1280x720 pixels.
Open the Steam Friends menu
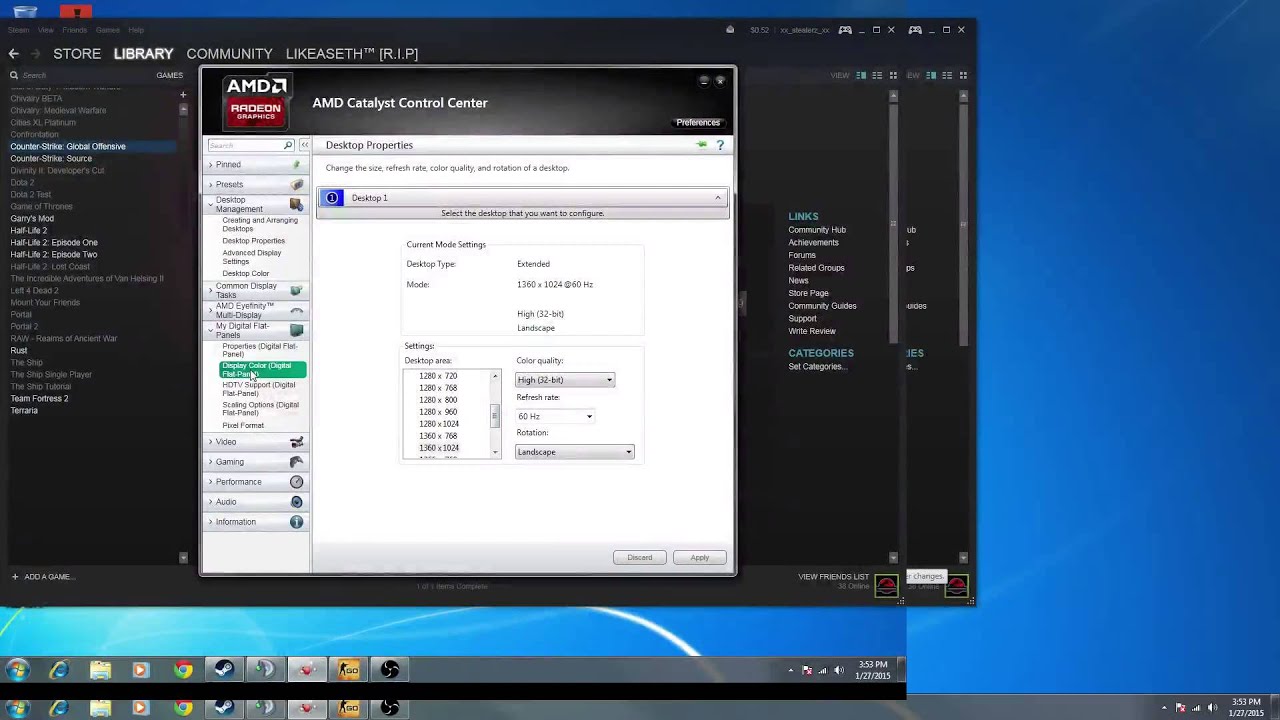[x=75, y=30]
